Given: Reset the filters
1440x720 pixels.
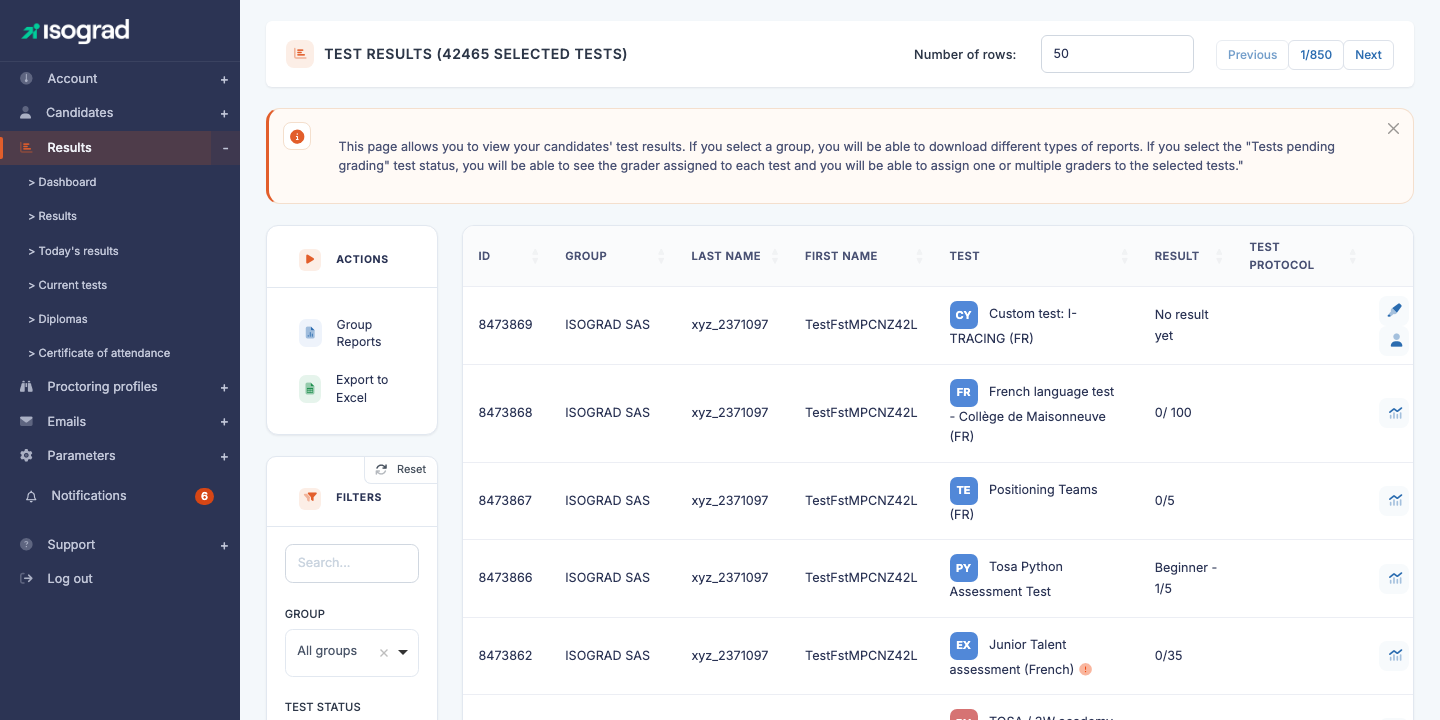Looking at the screenshot, I should 401,469.
